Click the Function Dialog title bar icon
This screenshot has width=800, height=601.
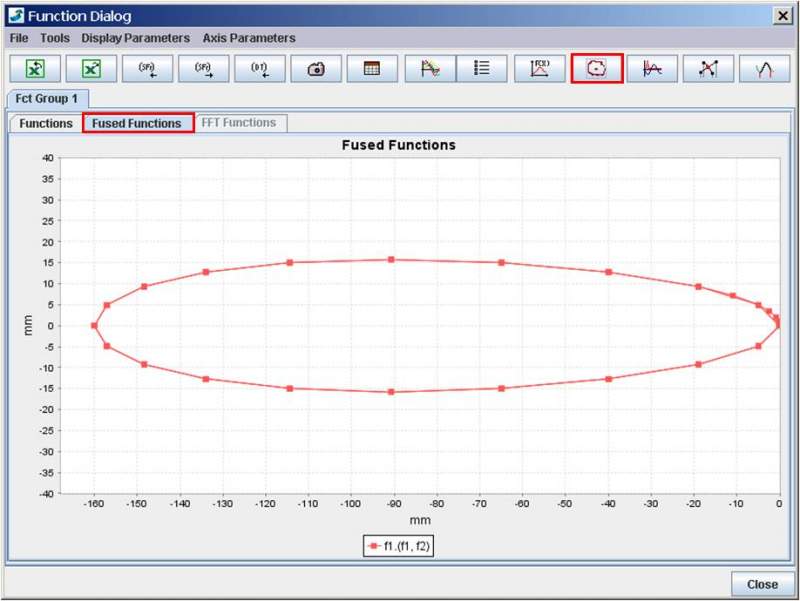[16, 16]
